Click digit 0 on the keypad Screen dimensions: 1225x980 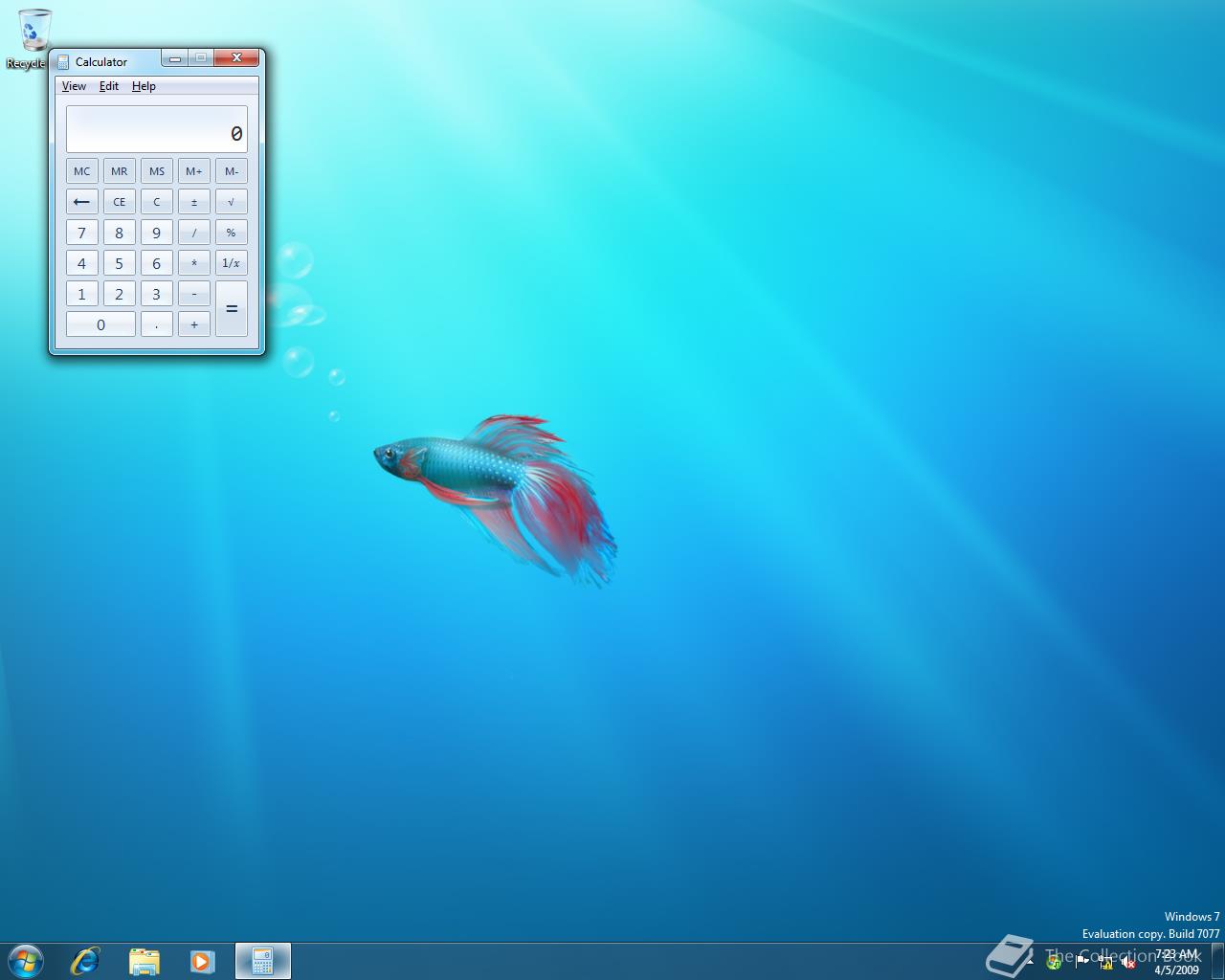100,324
